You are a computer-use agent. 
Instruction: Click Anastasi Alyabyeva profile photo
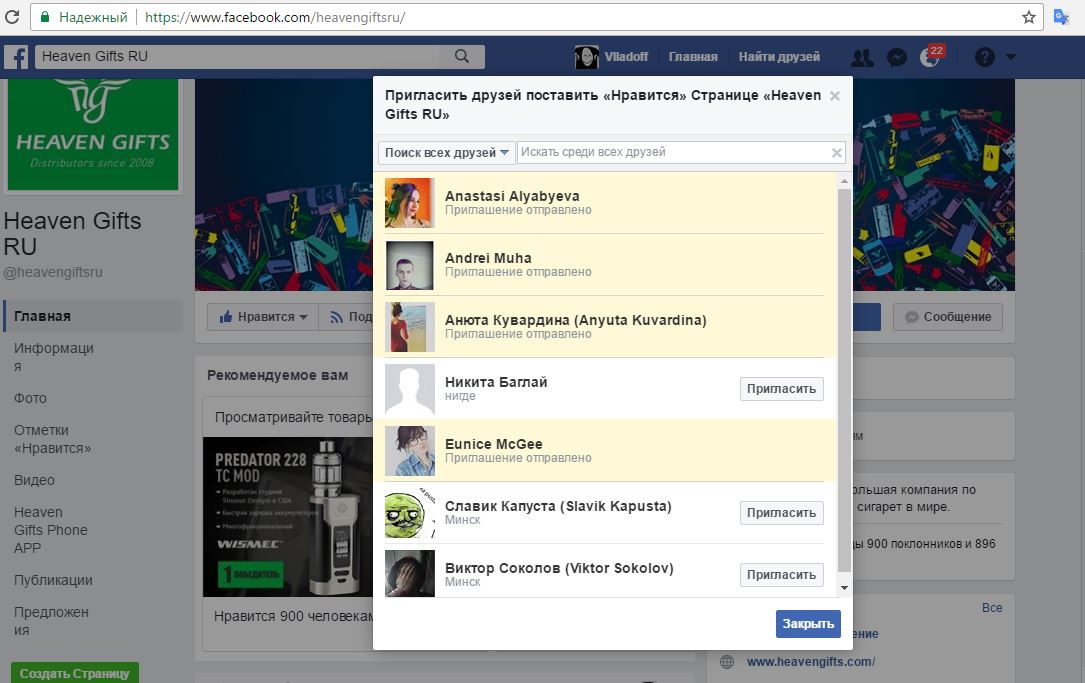410,203
